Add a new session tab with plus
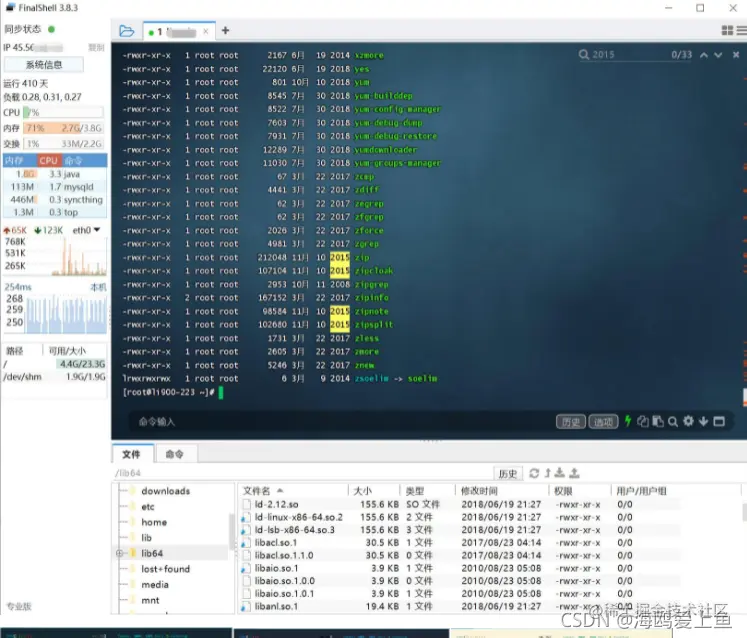747x638 pixels. coord(225,30)
